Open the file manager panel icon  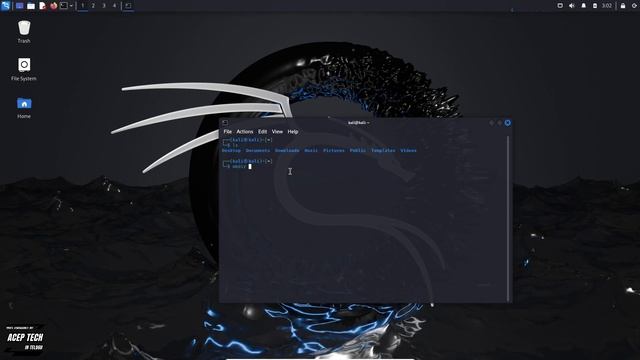point(31,6)
